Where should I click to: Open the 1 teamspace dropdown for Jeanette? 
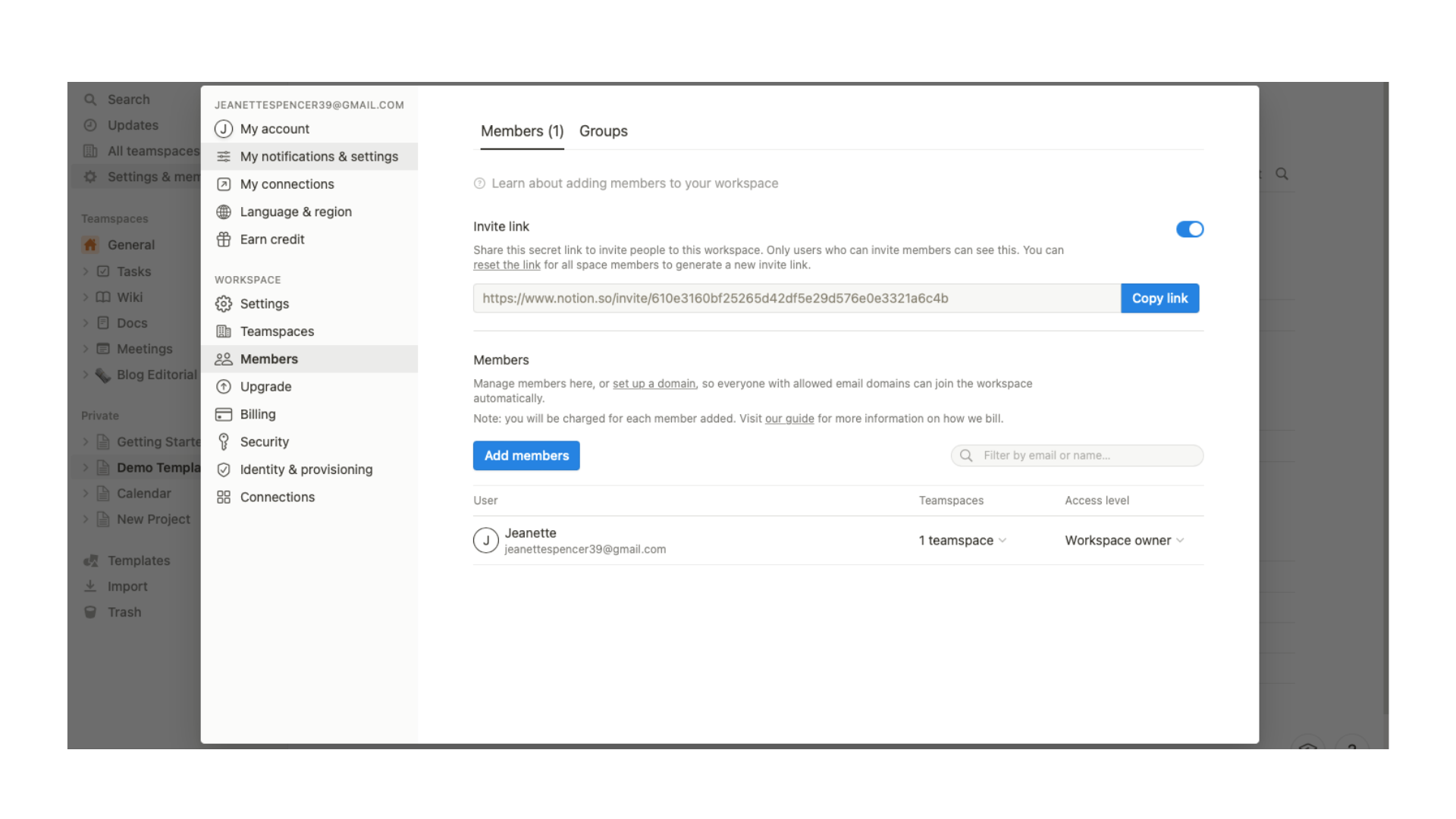[962, 540]
